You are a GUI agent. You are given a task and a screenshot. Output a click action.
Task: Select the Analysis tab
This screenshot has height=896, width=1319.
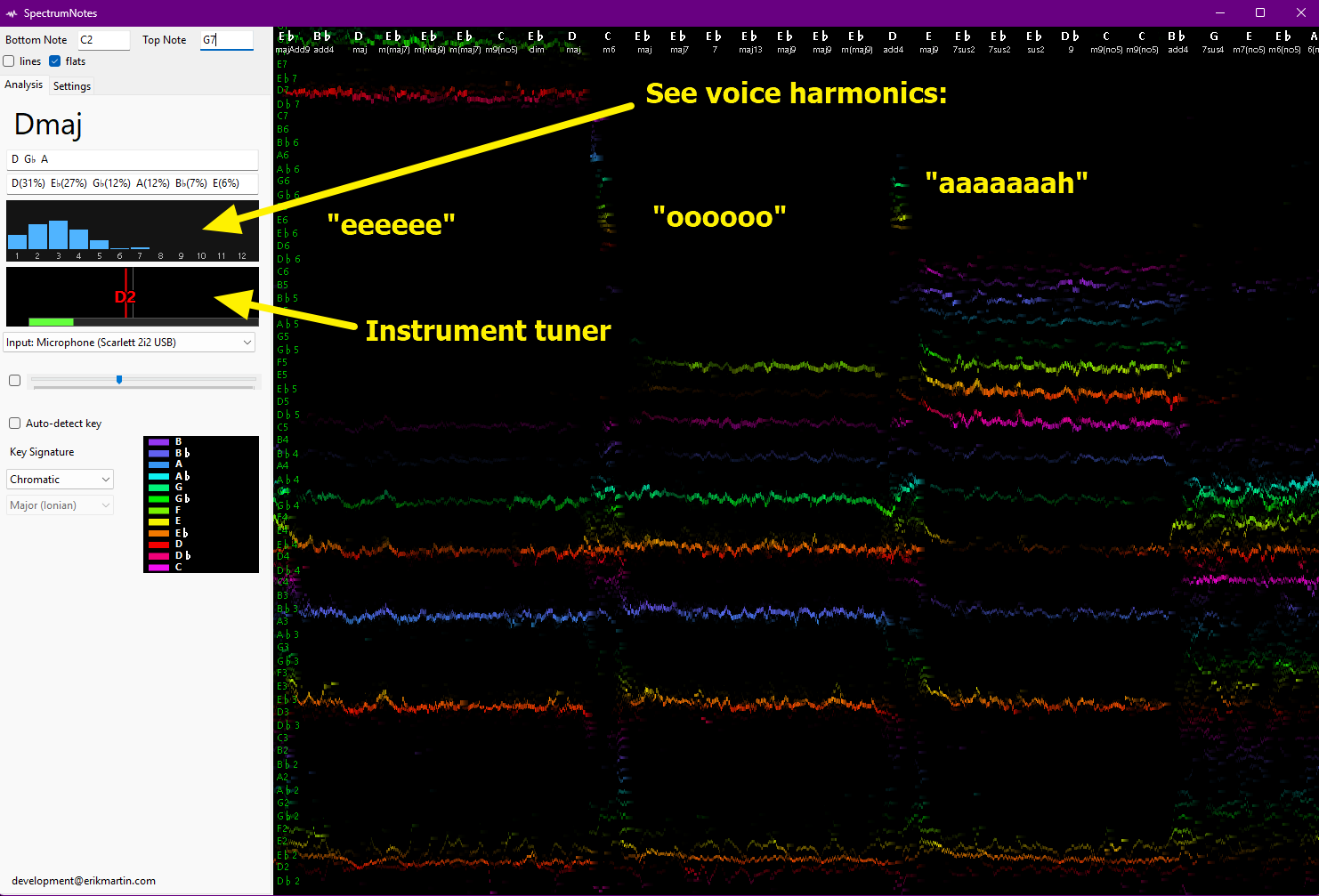click(24, 85)
